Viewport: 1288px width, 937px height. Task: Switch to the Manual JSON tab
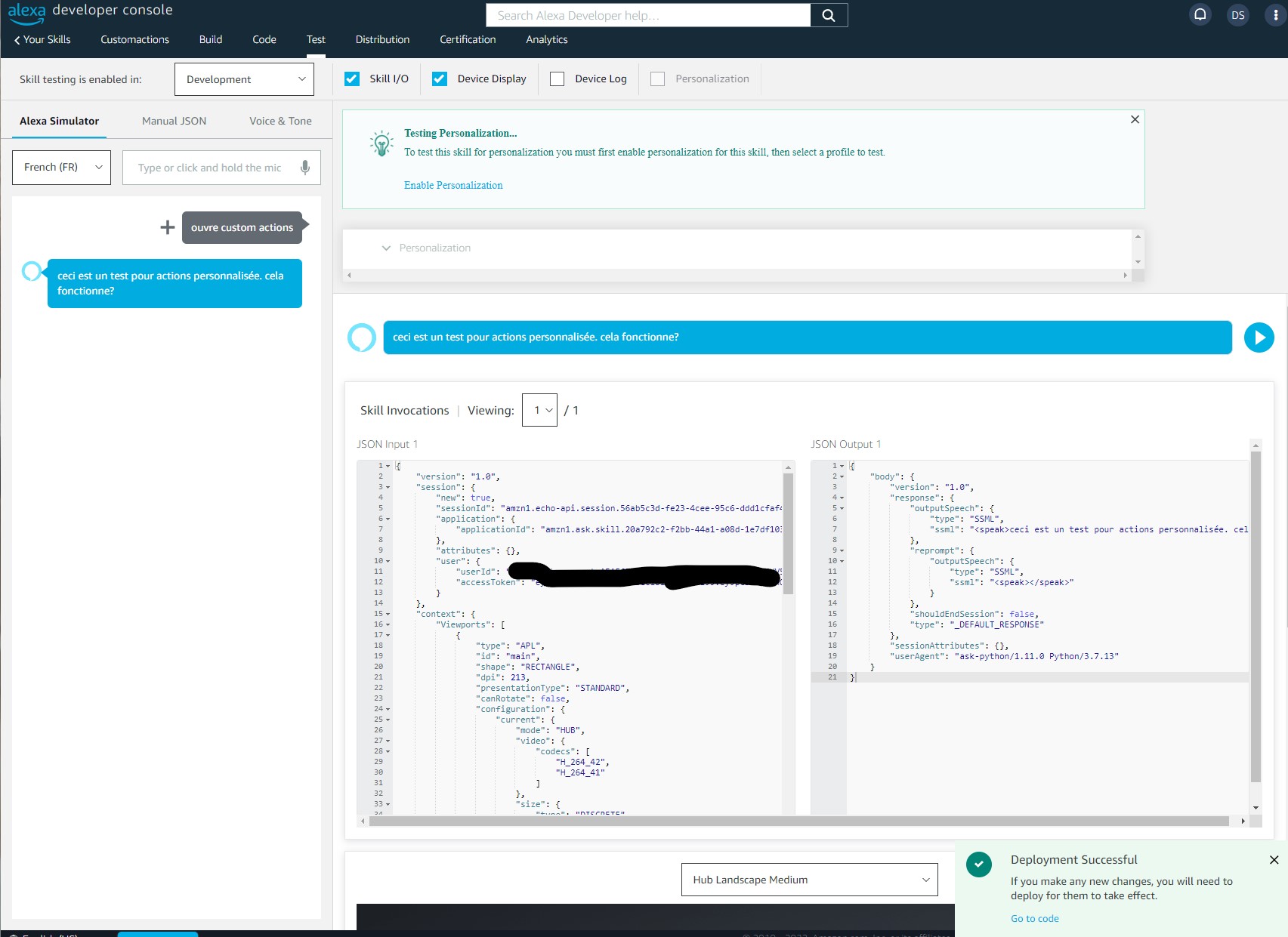(174, 121)
